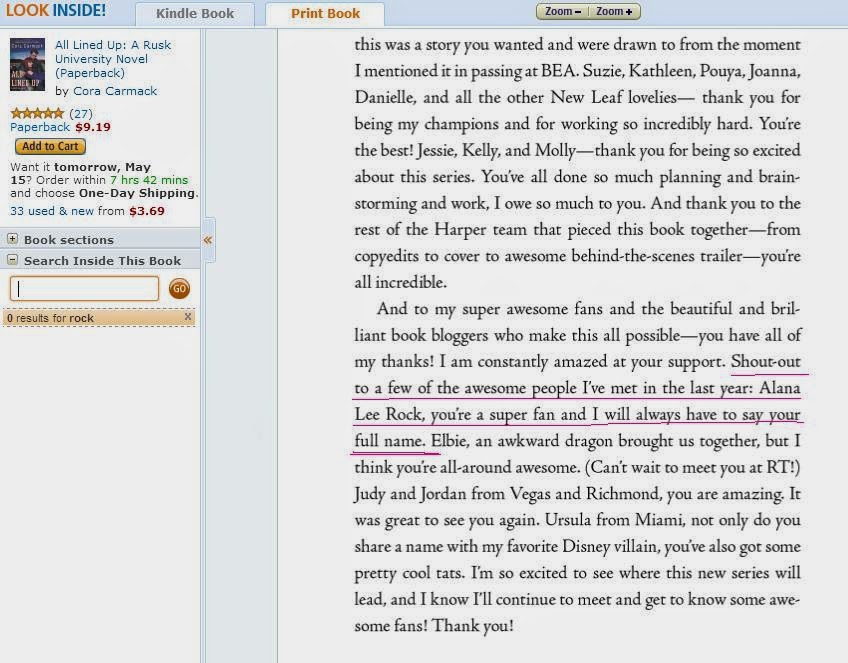The image size is (848, 663).
Task: Click the Paperback format link
Action: [40, 127]
